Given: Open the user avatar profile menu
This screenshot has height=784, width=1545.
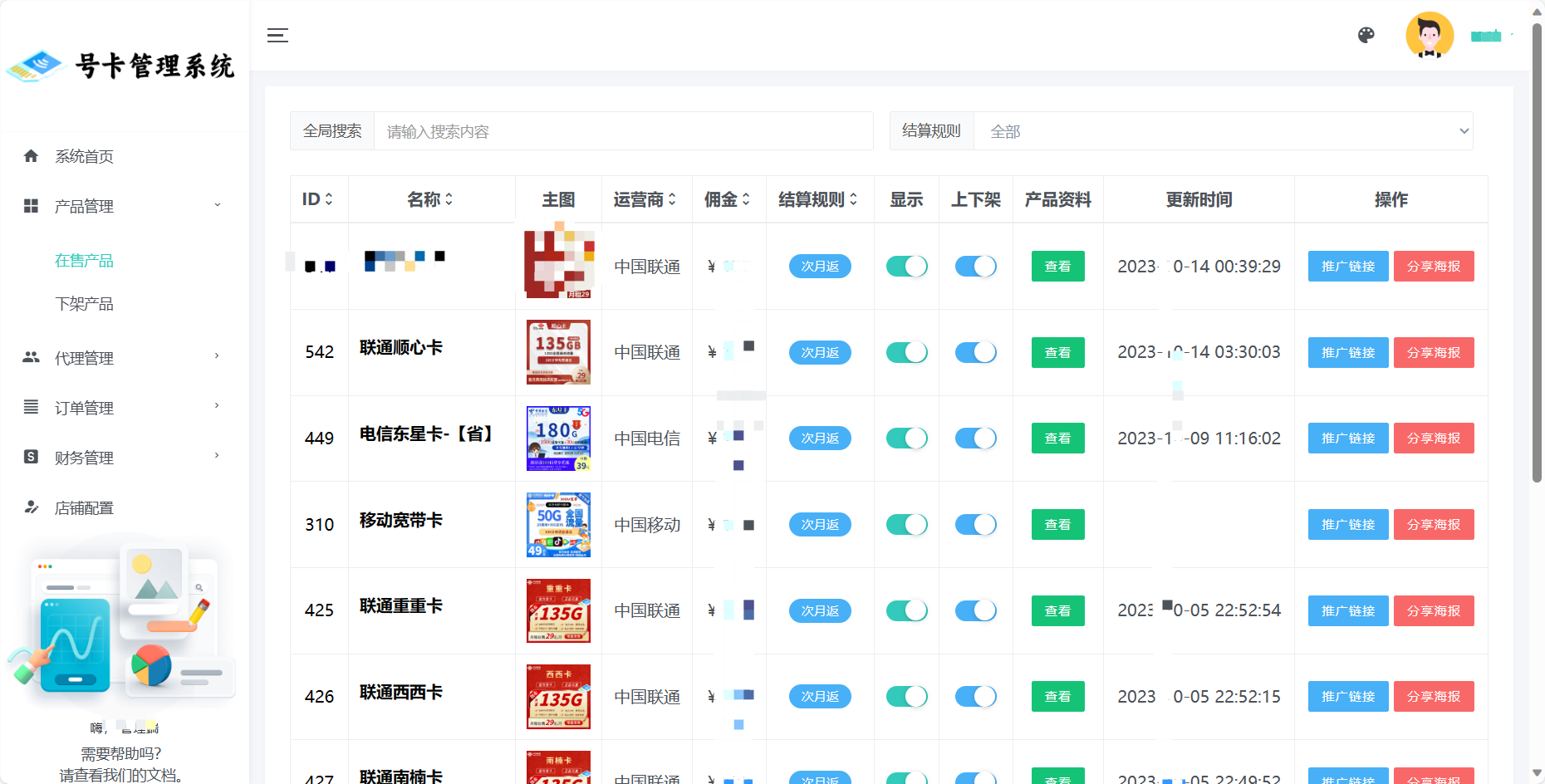Looking at the screenshot, I should 1430,35.
